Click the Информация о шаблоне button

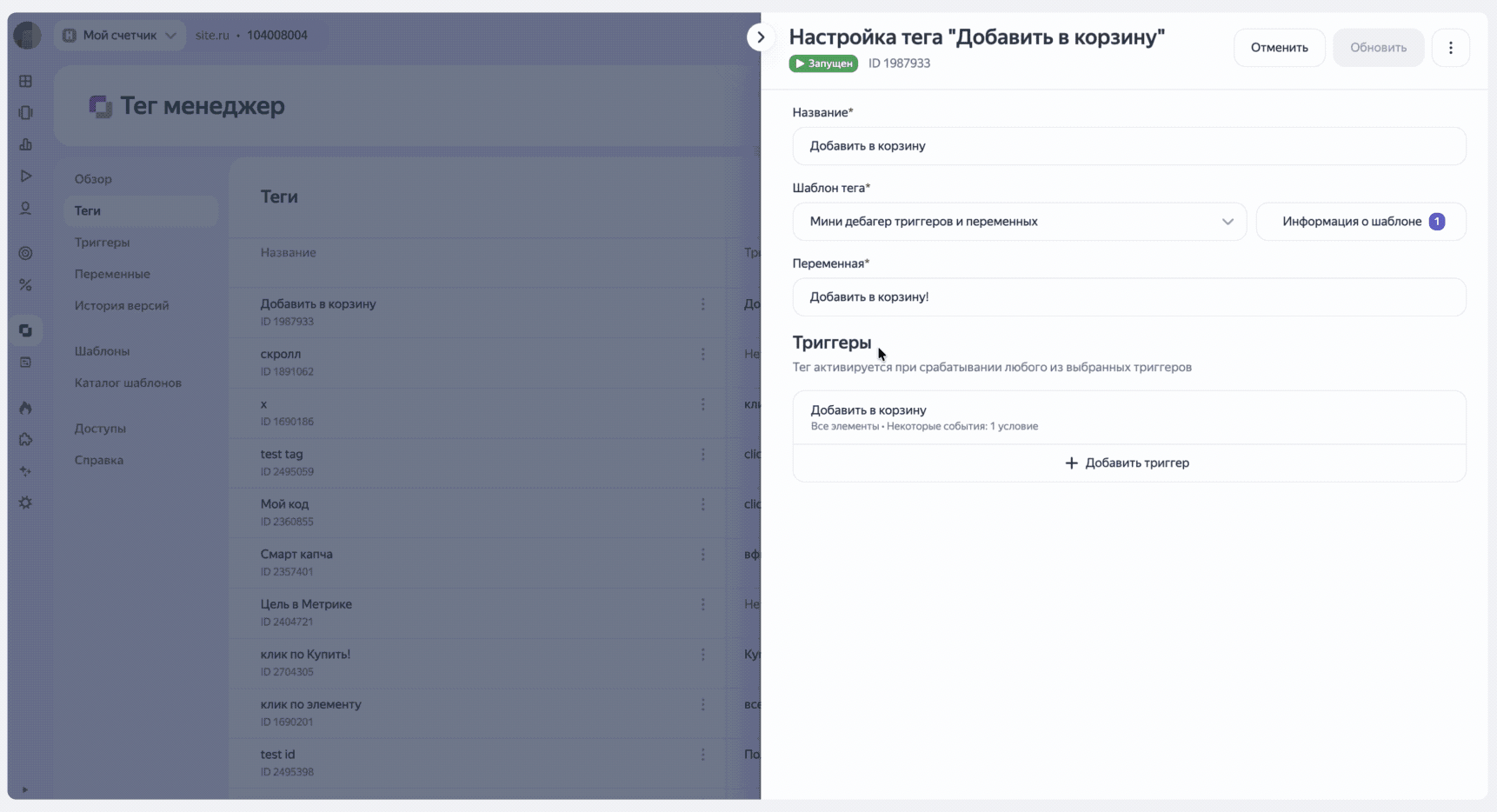point(1361,222)
